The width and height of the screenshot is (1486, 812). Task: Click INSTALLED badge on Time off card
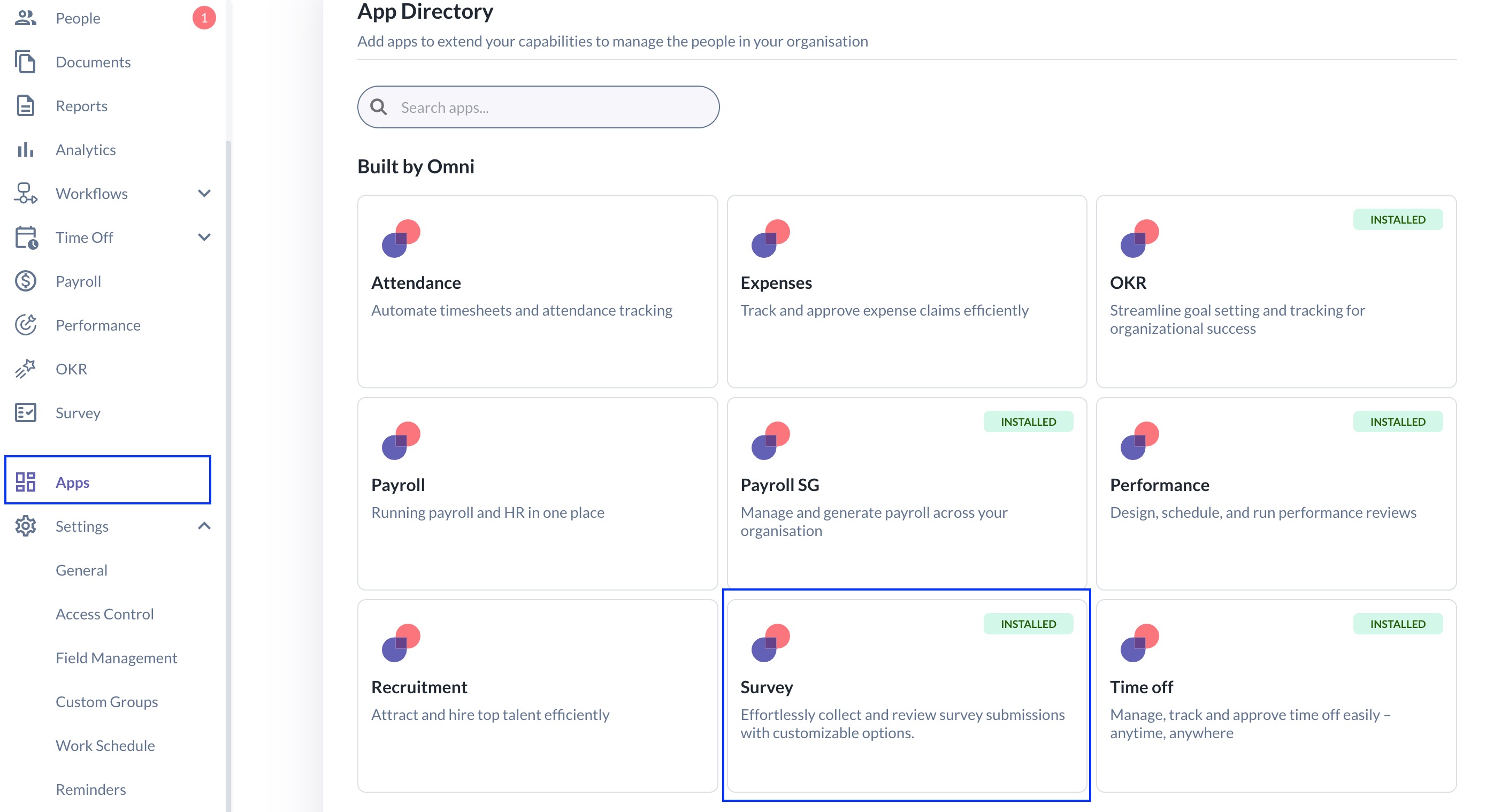click(1398, 623)
